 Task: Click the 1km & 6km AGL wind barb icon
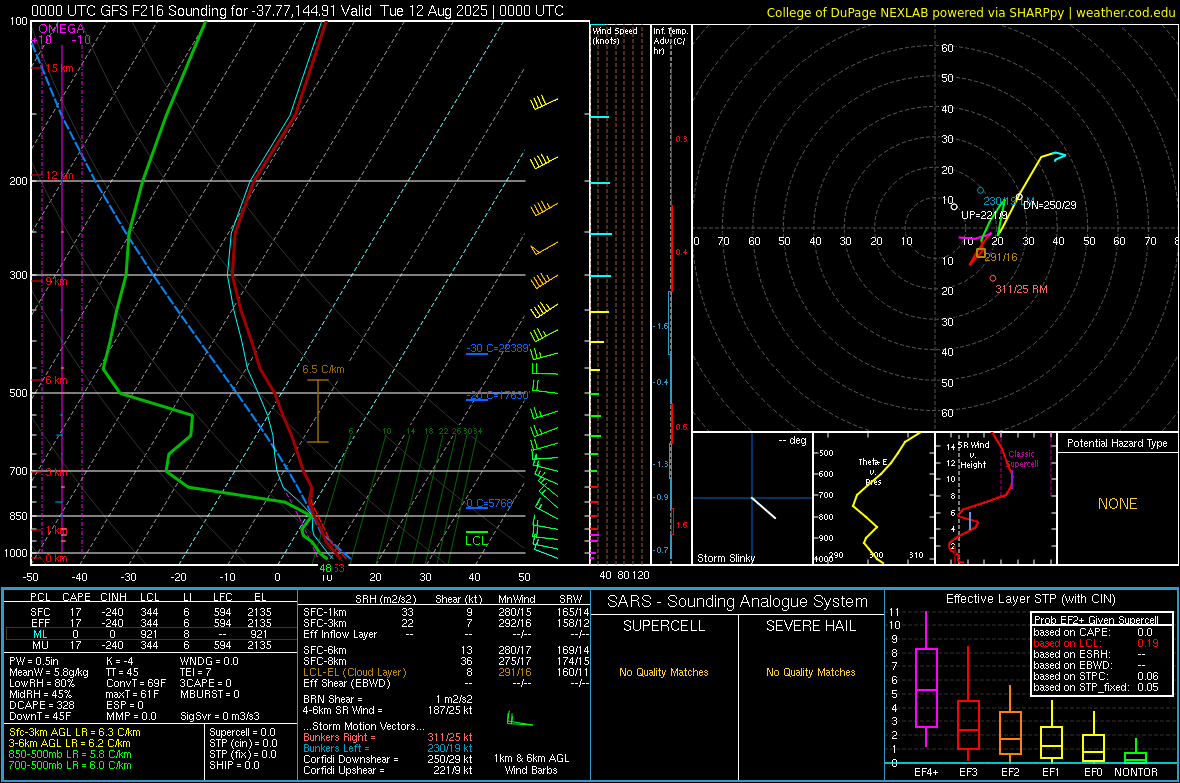(x=519, y=719)
